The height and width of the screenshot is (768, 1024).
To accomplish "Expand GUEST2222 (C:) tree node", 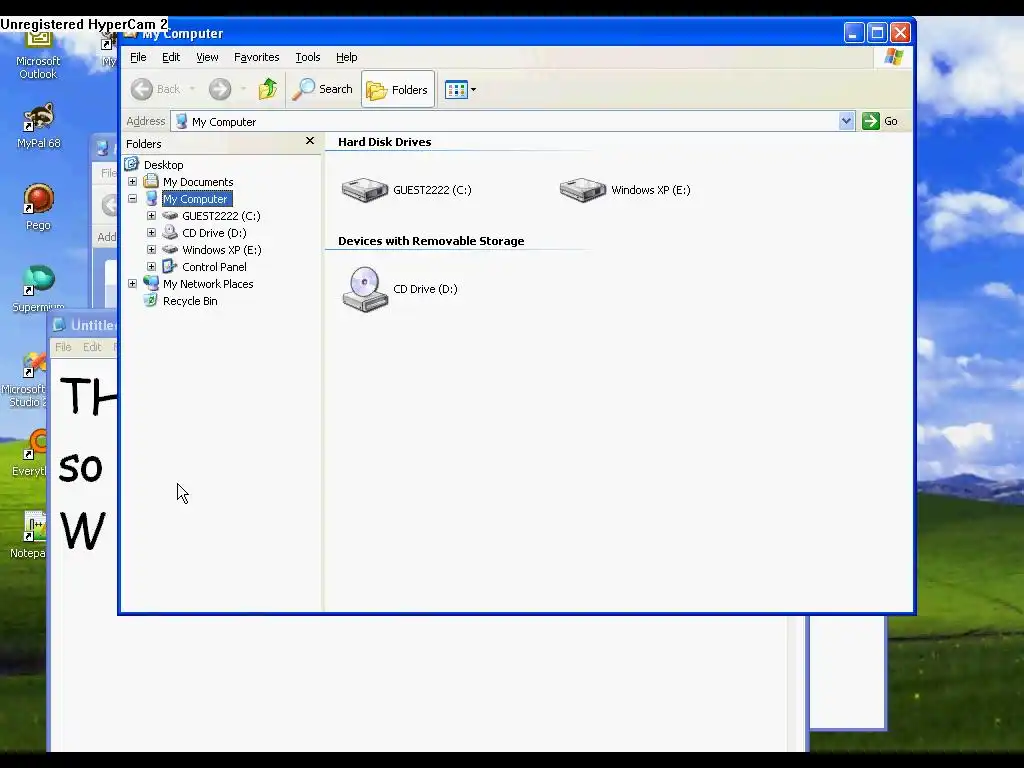I will point(152,216).
